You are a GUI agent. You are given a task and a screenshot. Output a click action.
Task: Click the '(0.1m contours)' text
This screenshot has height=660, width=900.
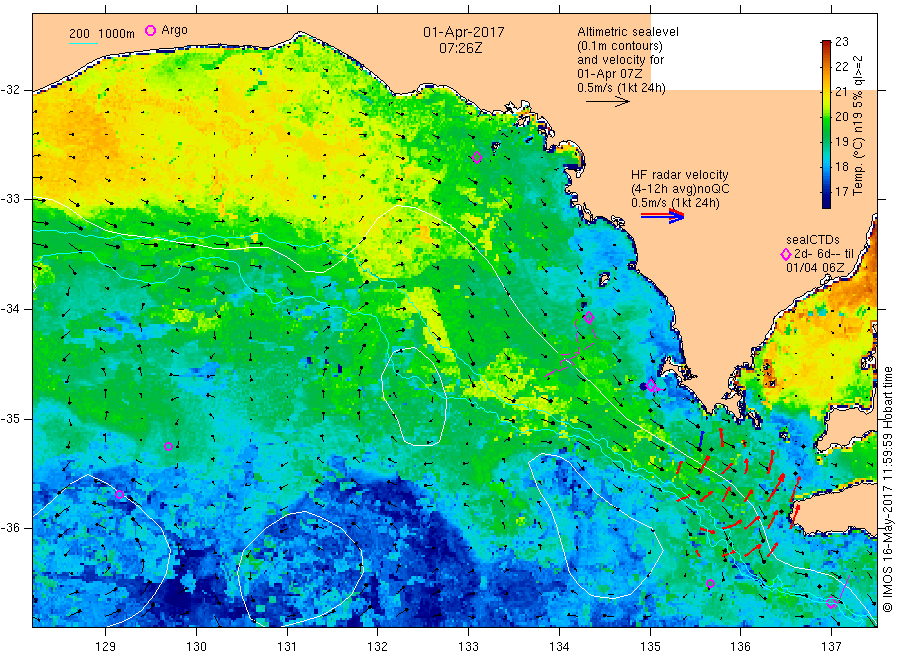tap(620, 46)
